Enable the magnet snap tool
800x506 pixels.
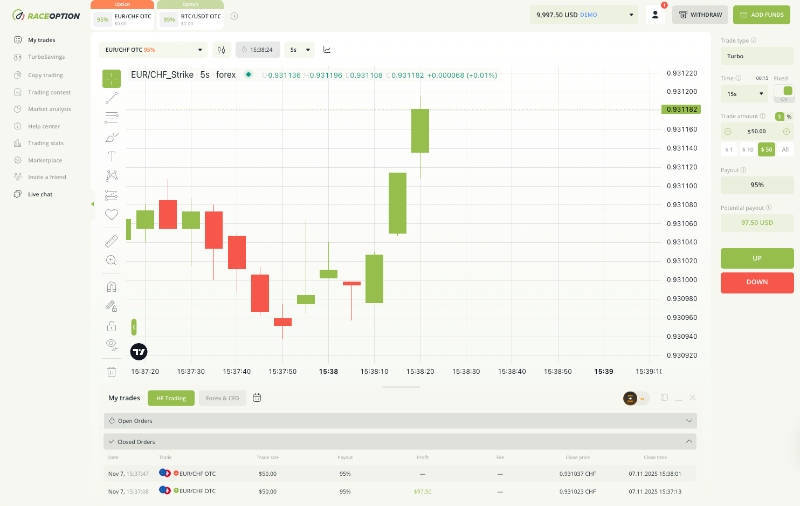tap(111, 286)
